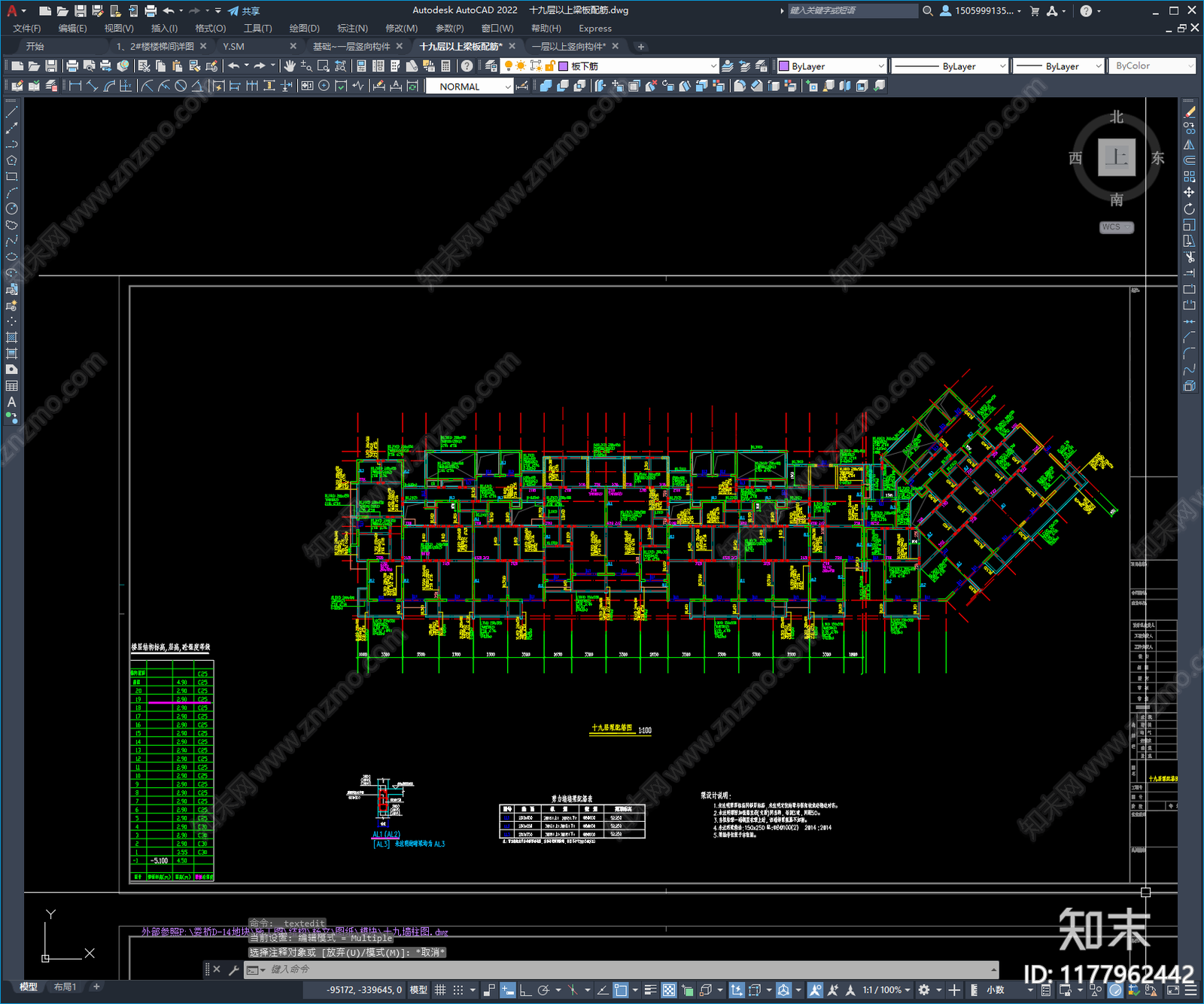Open the 文件(F) menu

pyautogui.click(x=27, y=29)
